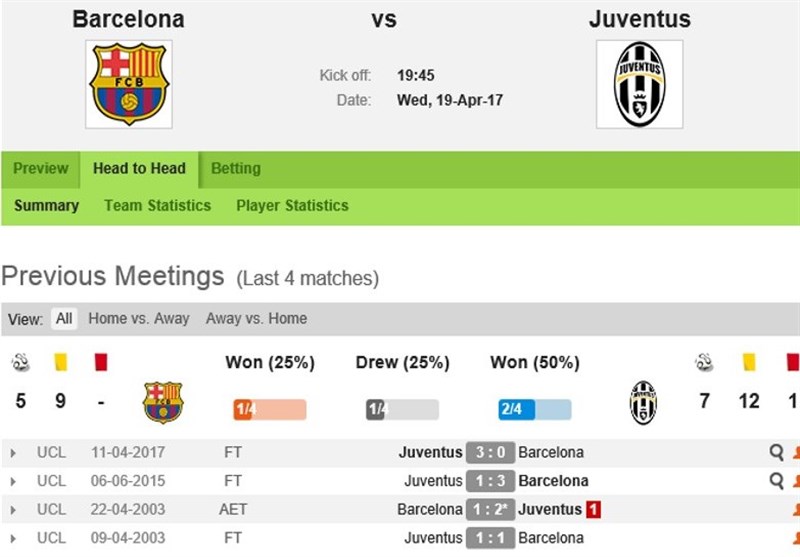Click Barcelona's yellow card icon
The width and height of the screenshot is (800, 557).
[60, 362]
